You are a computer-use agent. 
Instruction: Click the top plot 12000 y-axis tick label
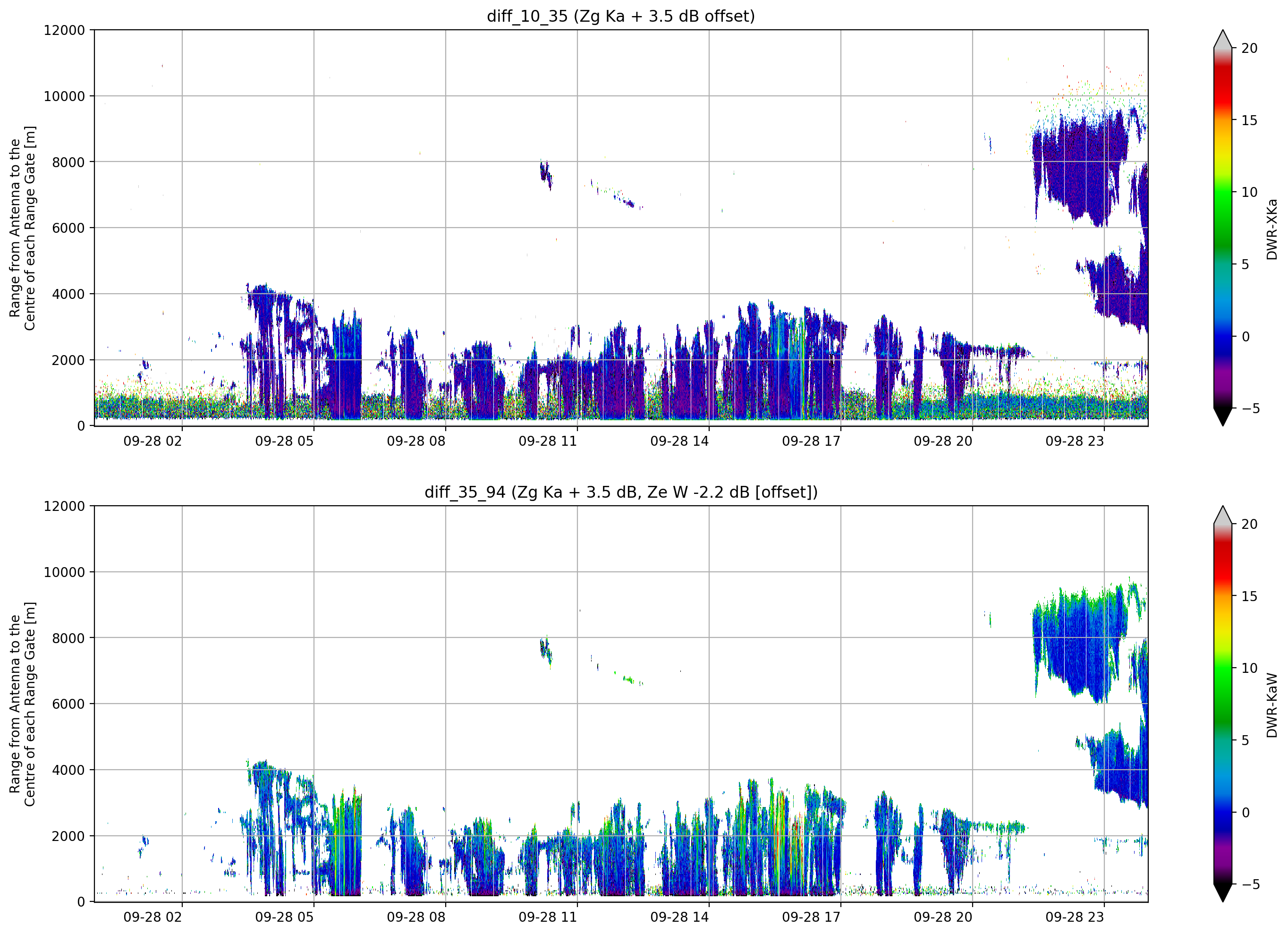pyautogui.click(x=64, y=30)
